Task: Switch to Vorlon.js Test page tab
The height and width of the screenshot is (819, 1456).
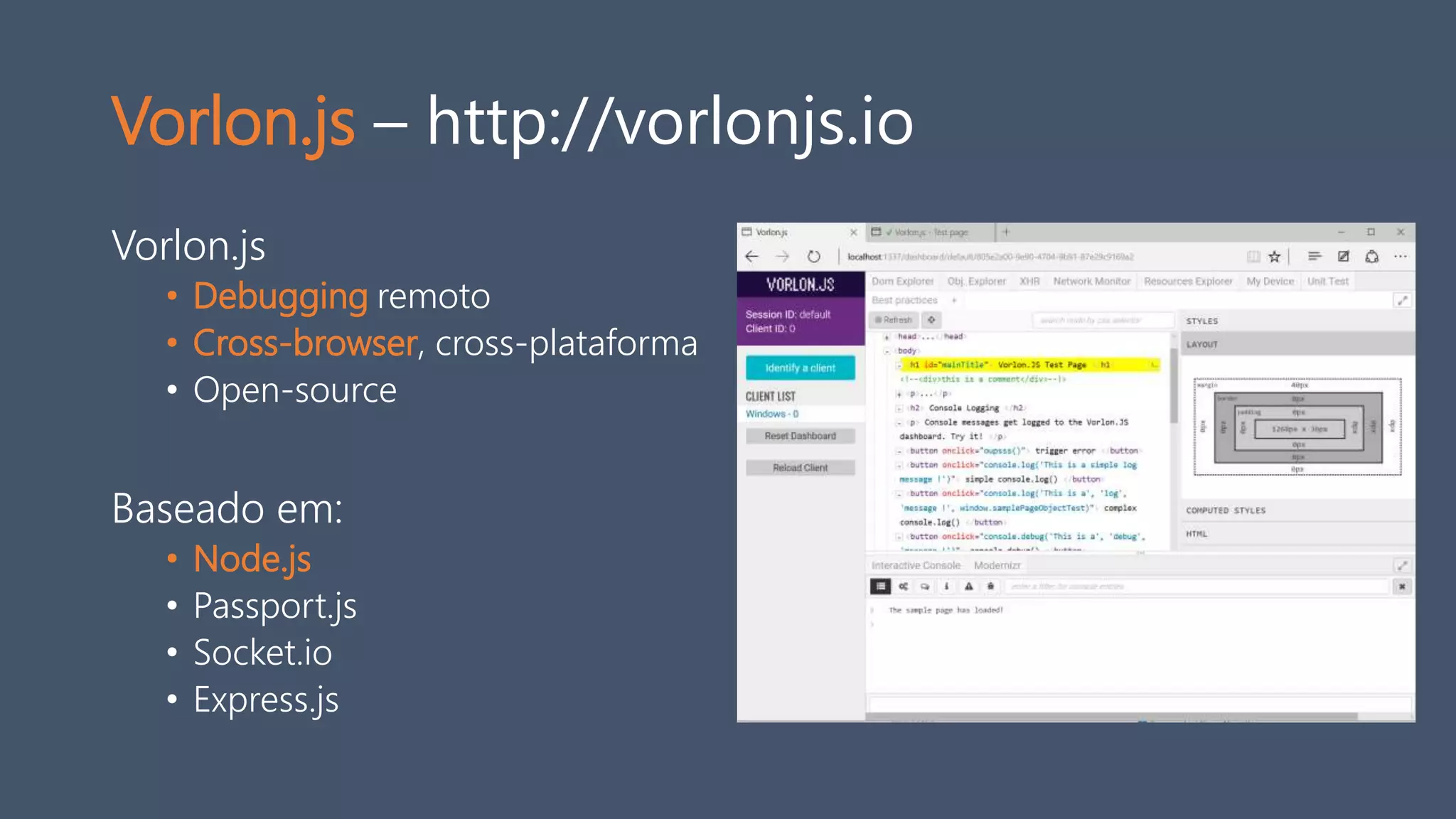Action: (x=930, y=232)
